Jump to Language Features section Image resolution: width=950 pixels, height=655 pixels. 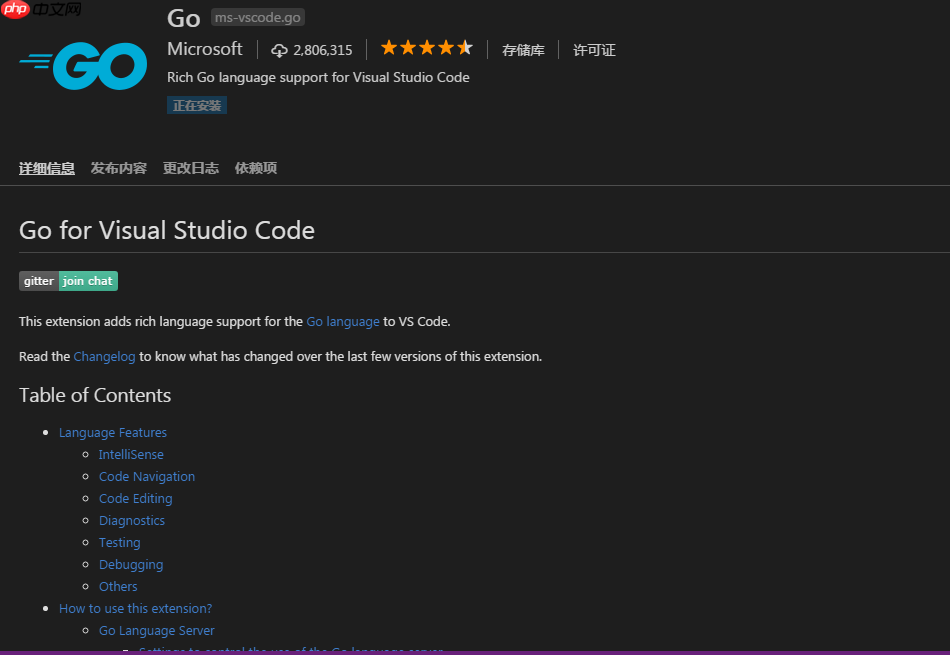tap(113, 433)
